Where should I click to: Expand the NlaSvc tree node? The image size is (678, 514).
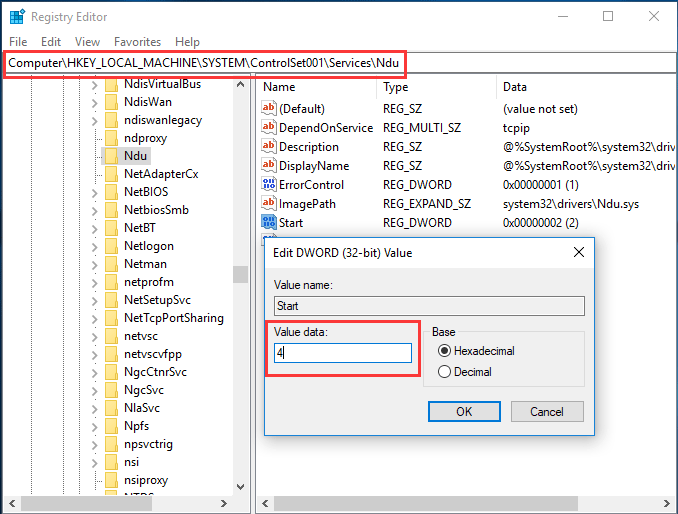tap(95, 409)
